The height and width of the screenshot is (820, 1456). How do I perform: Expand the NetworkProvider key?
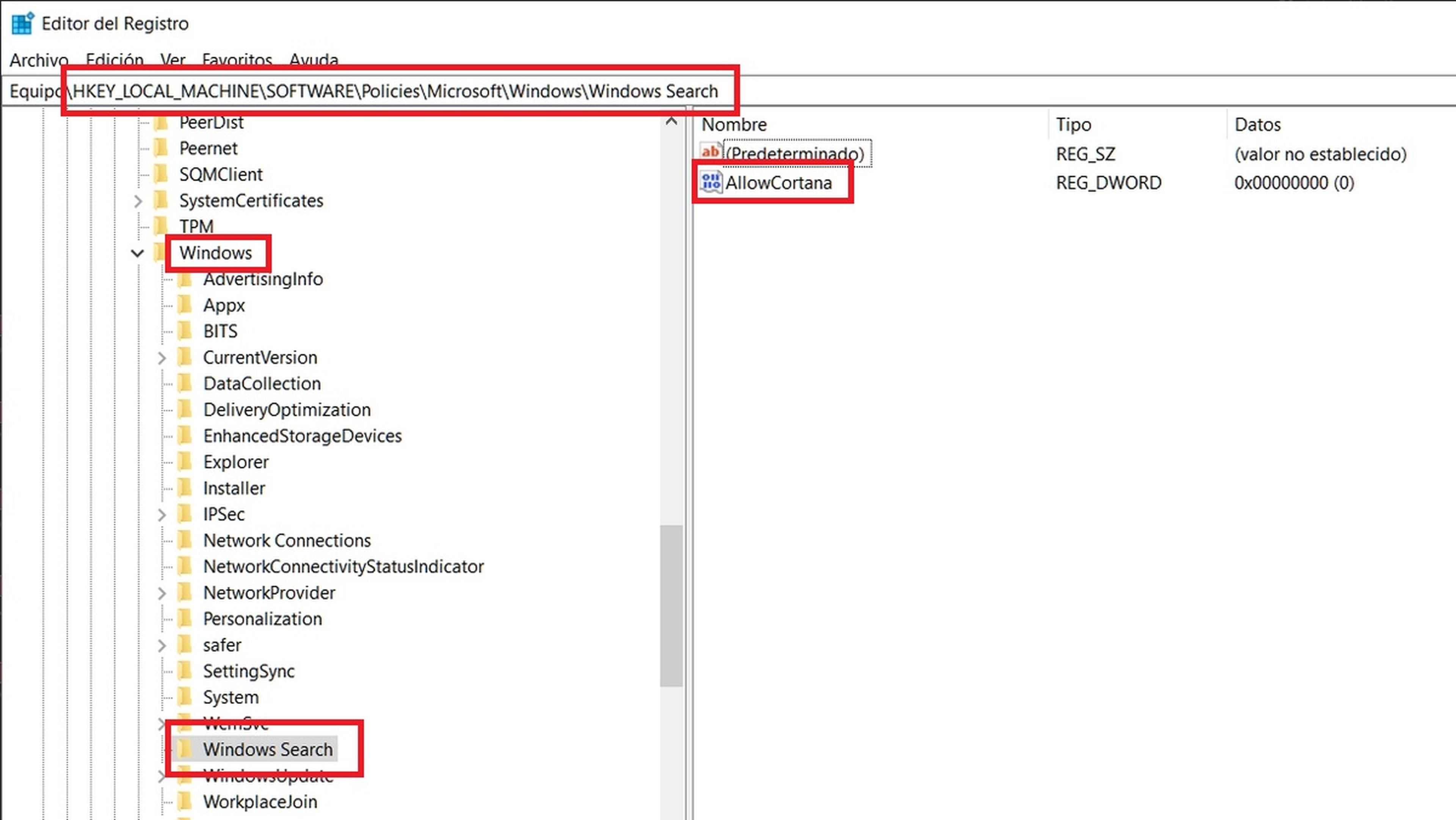pos(162,593)
